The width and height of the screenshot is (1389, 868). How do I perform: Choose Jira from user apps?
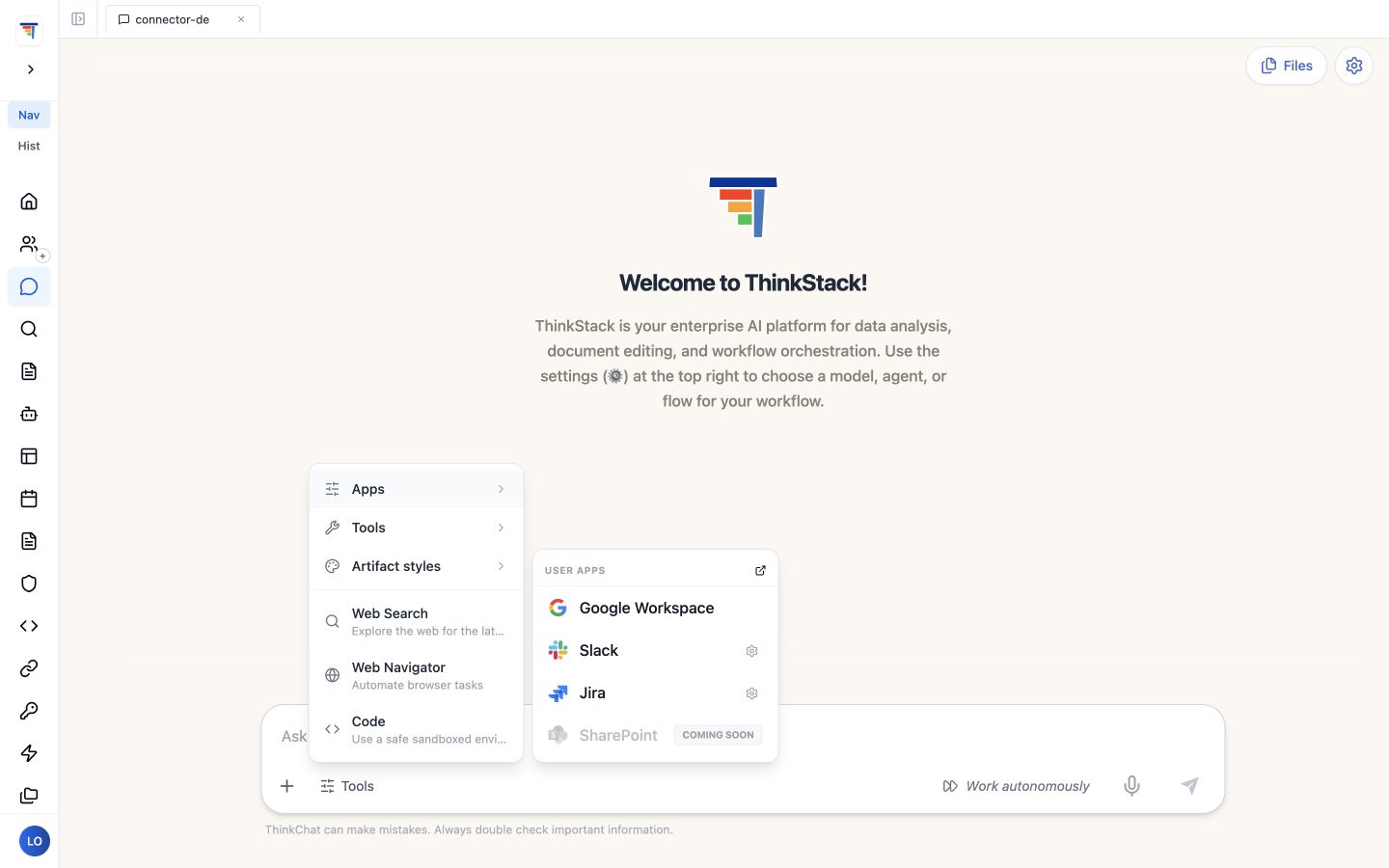click(655, 693)
